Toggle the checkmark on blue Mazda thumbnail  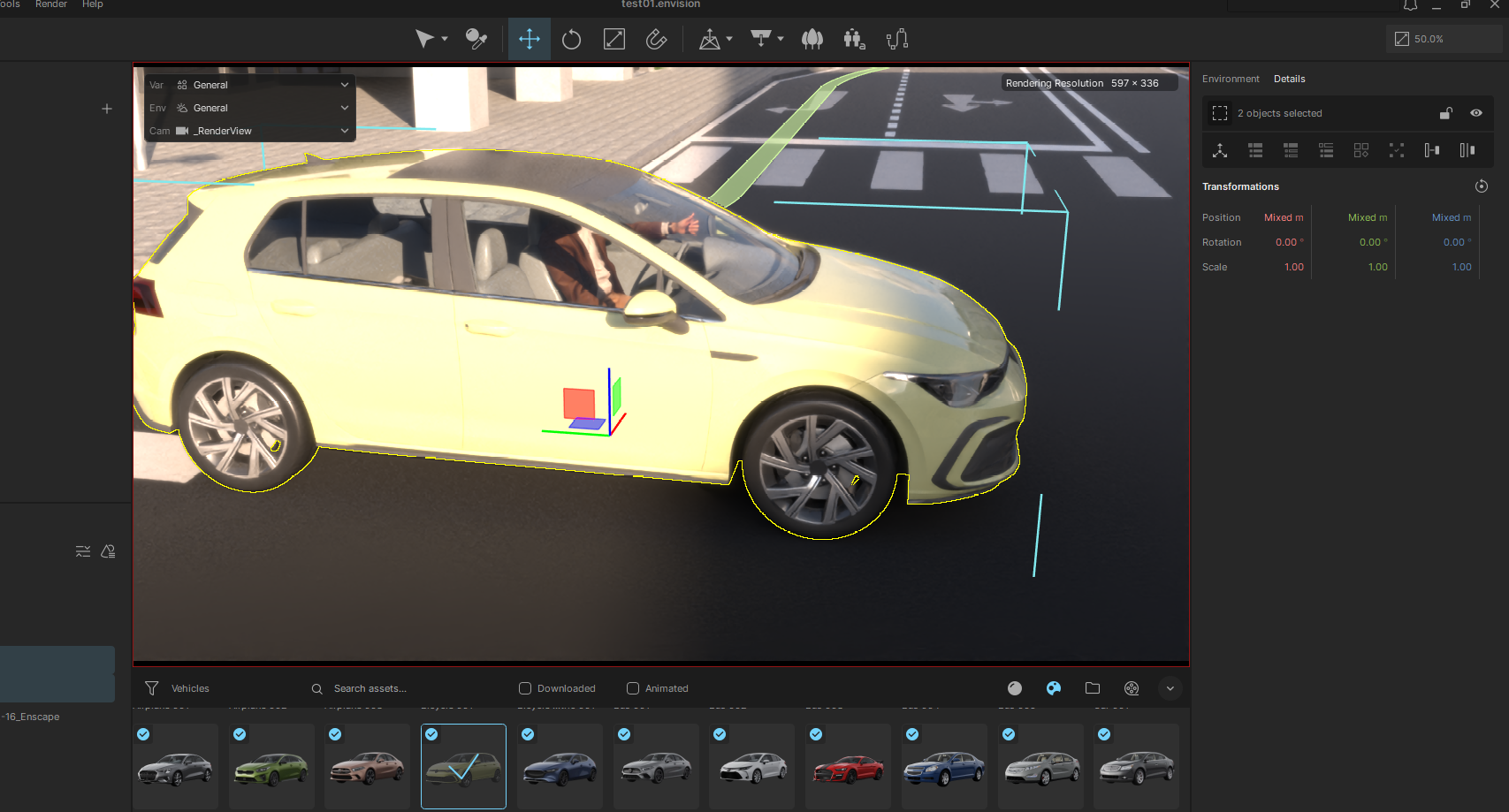[528, 734]
